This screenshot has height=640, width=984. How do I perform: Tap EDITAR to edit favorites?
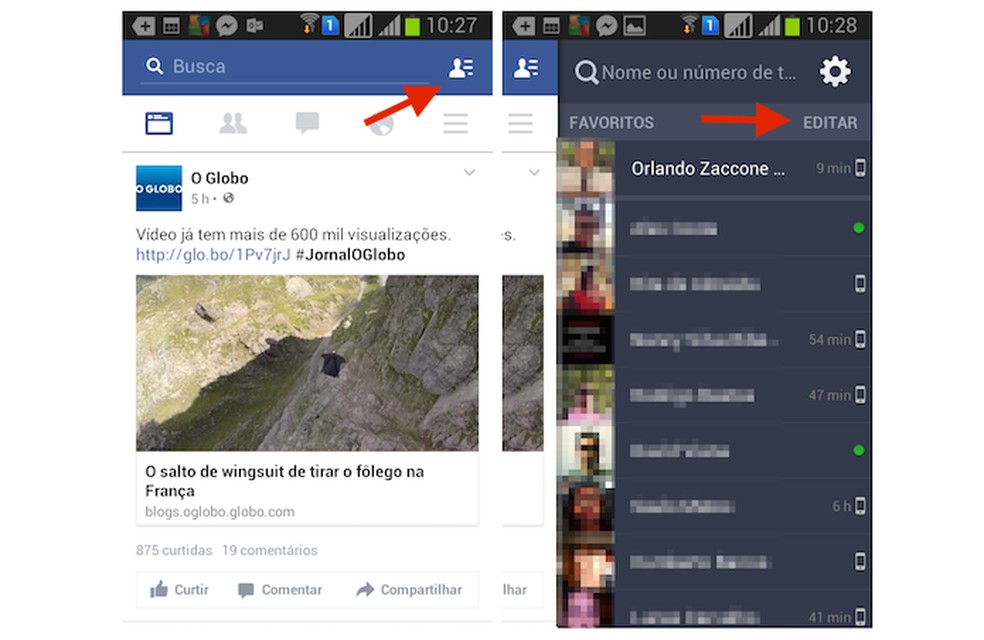830,122
